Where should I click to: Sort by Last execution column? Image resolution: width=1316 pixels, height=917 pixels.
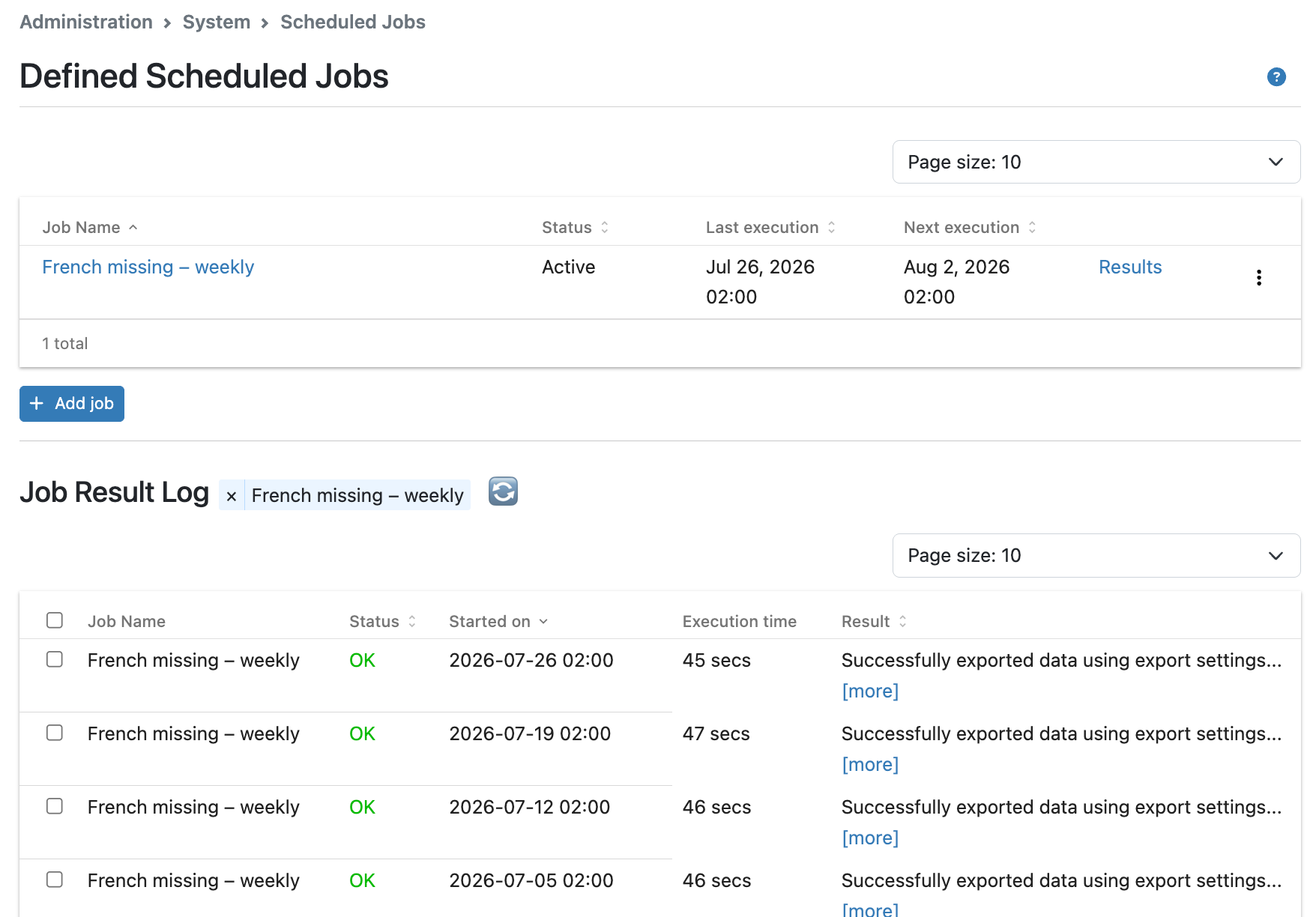click(770, 227)
